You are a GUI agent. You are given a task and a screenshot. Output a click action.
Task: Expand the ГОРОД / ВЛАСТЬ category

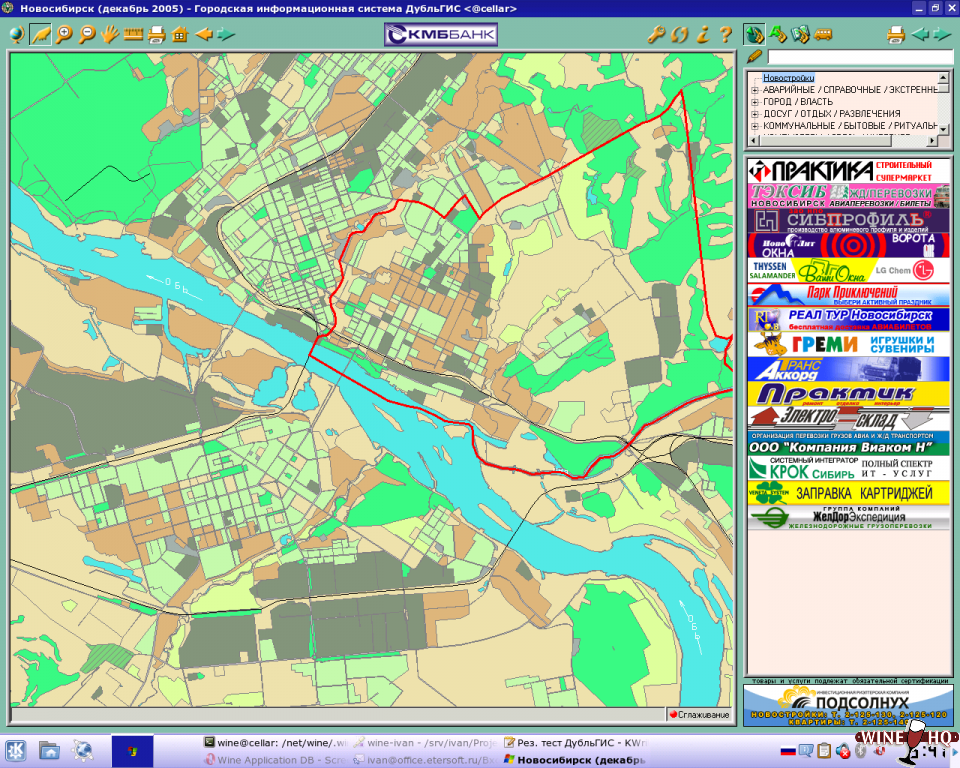[x=755, y=102]
